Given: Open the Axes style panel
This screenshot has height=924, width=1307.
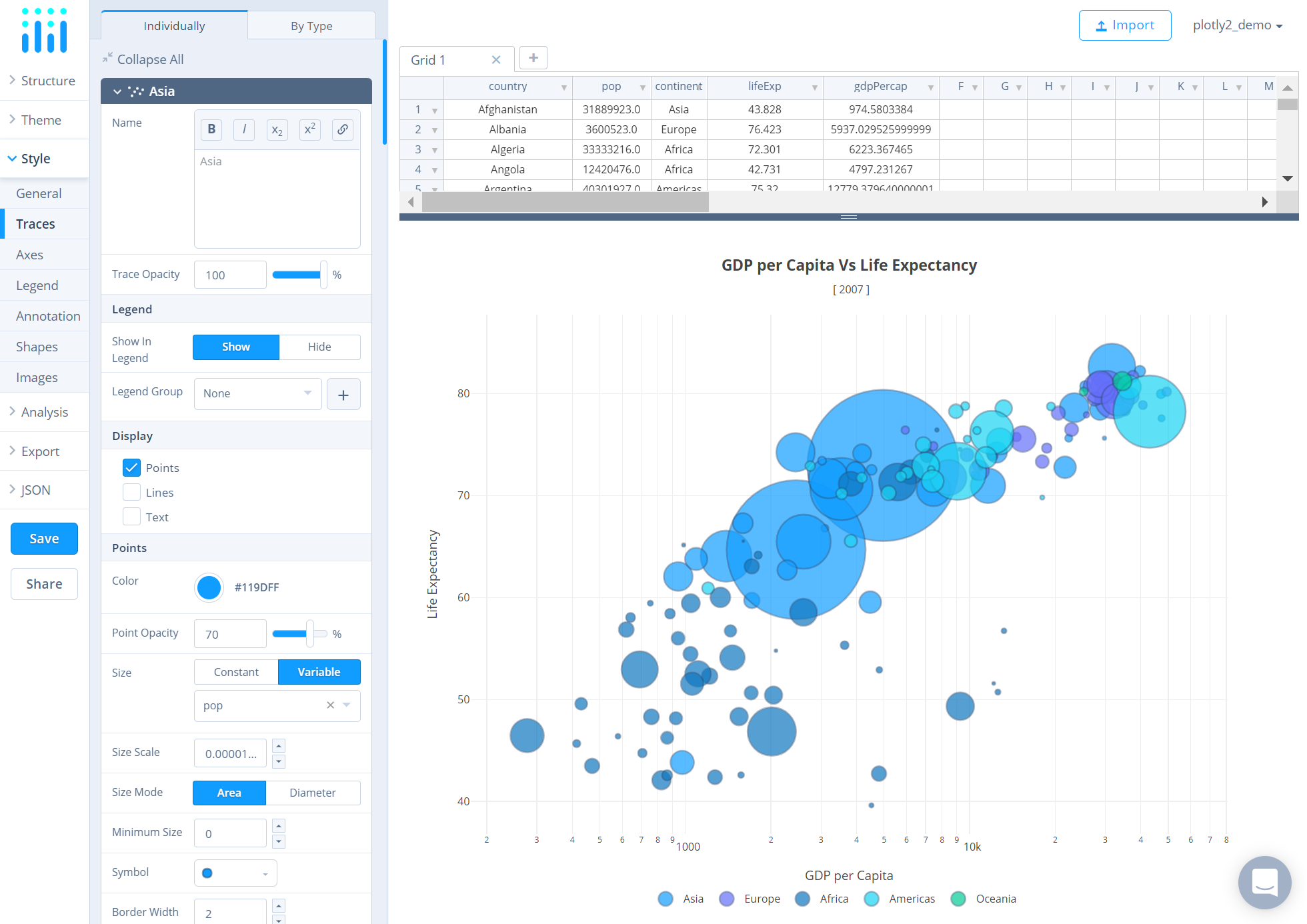Looking at the screenshot, I should pyautogui.click(x=44, y=255).
